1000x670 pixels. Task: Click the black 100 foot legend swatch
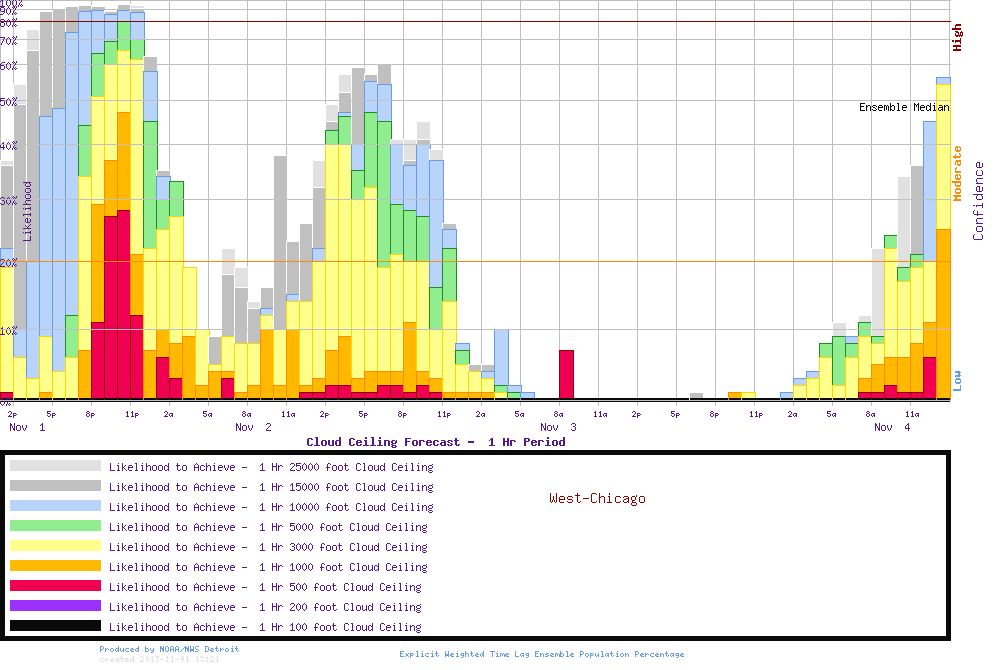click(55, 626)
